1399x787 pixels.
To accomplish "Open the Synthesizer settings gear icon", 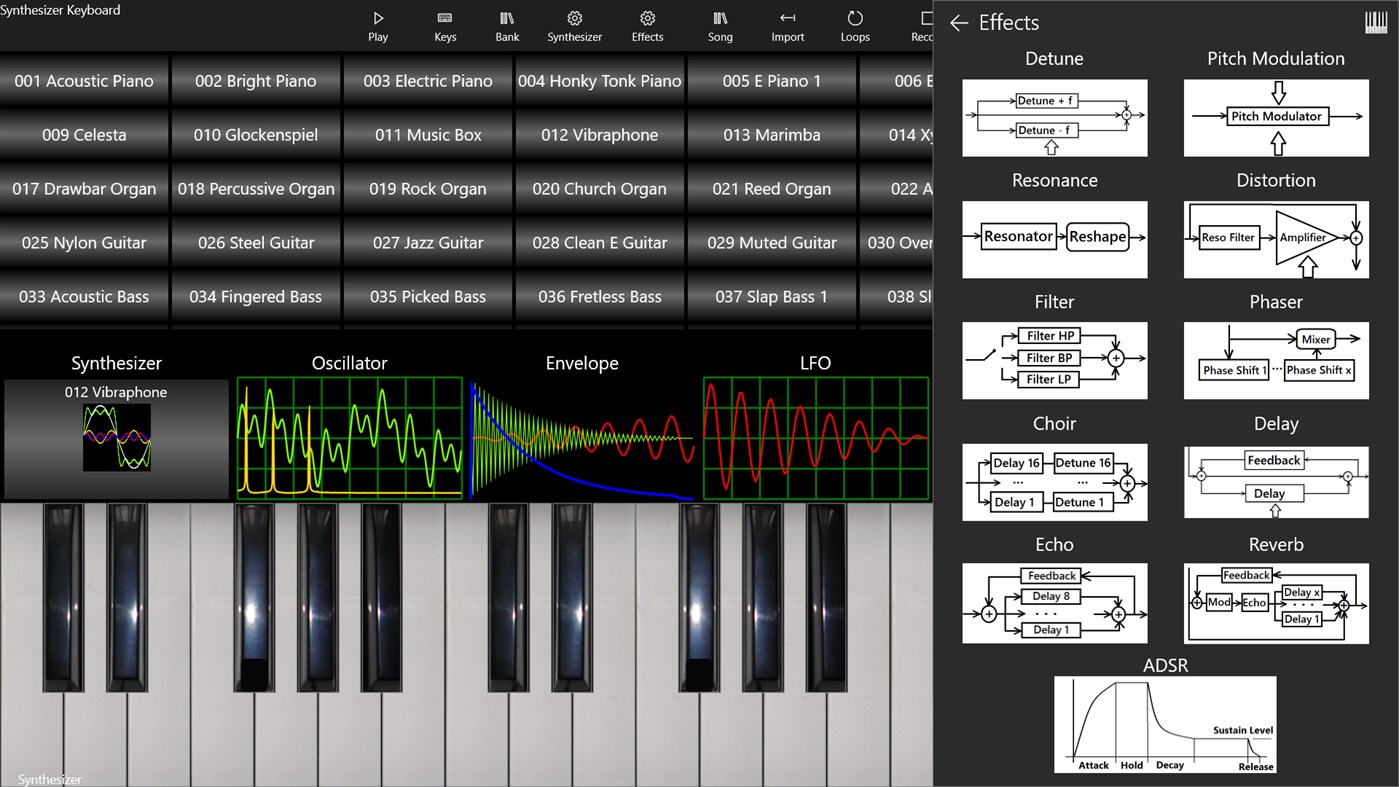I will click(x=575, y=26).
